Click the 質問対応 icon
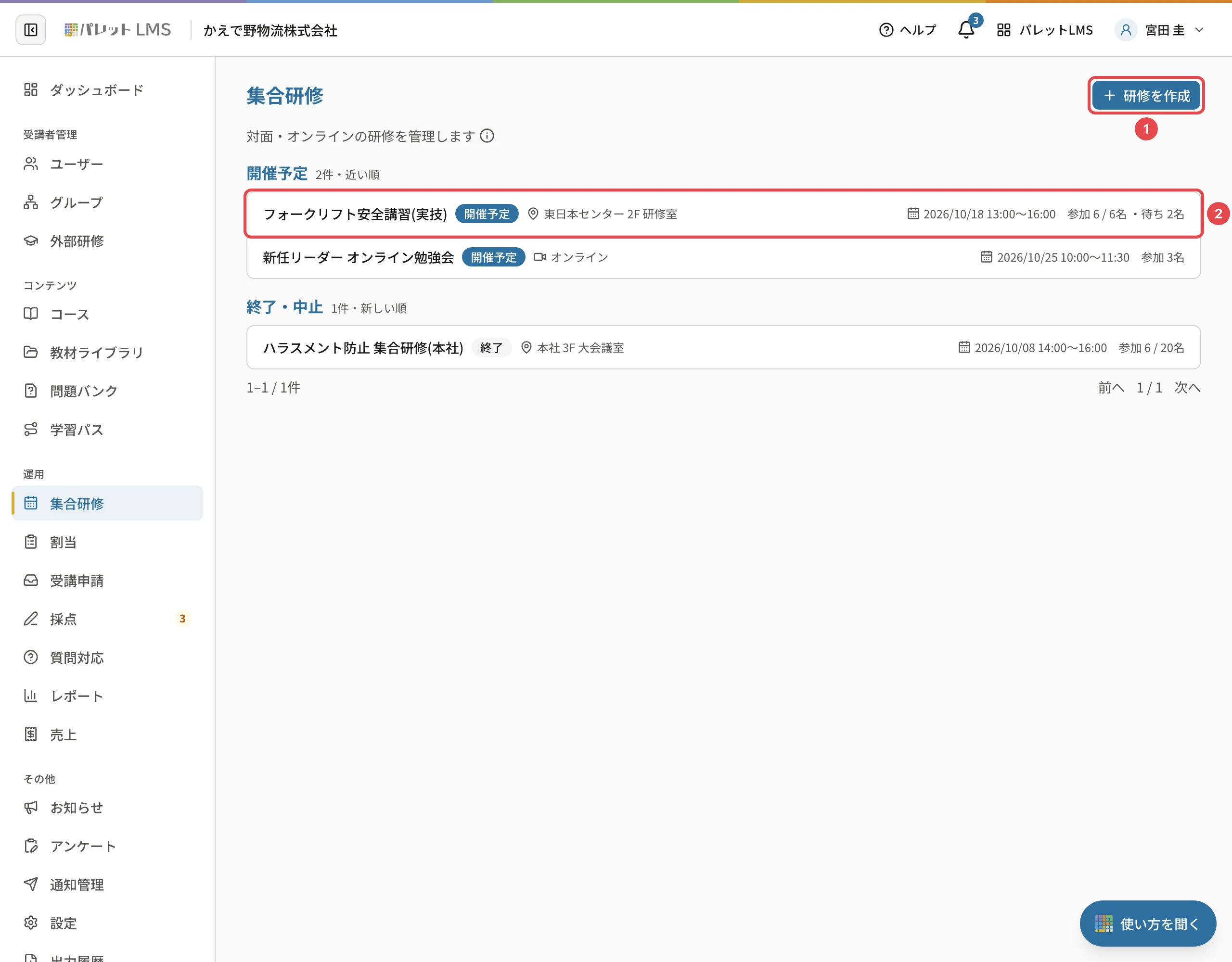Image resolution: width=1232 pixels, height=962 pixels. [31, 657]
